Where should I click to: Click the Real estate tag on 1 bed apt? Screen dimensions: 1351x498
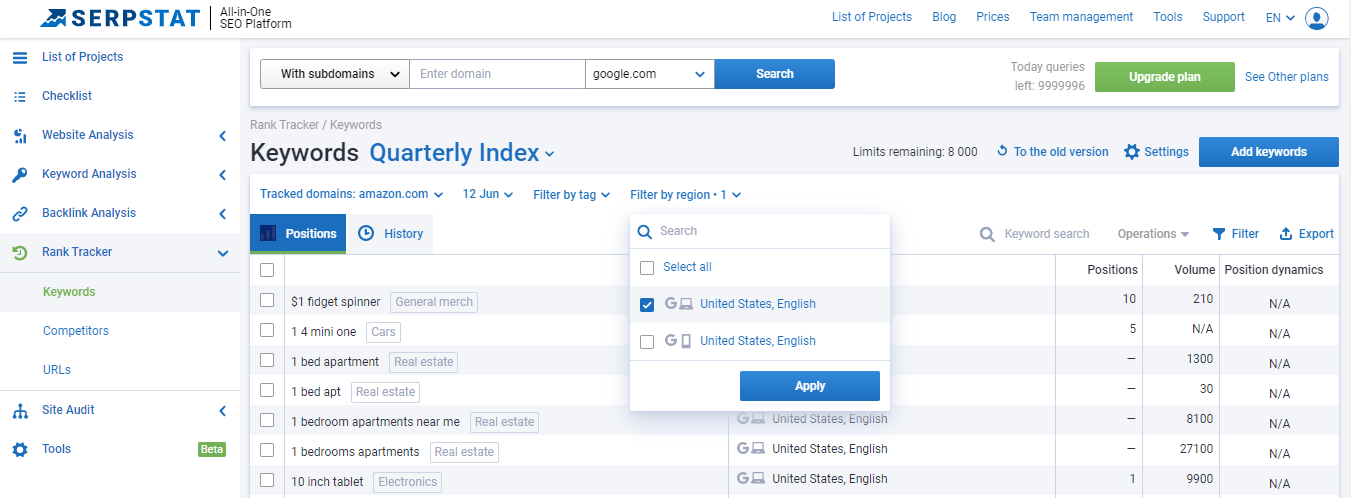click(385, 392)
